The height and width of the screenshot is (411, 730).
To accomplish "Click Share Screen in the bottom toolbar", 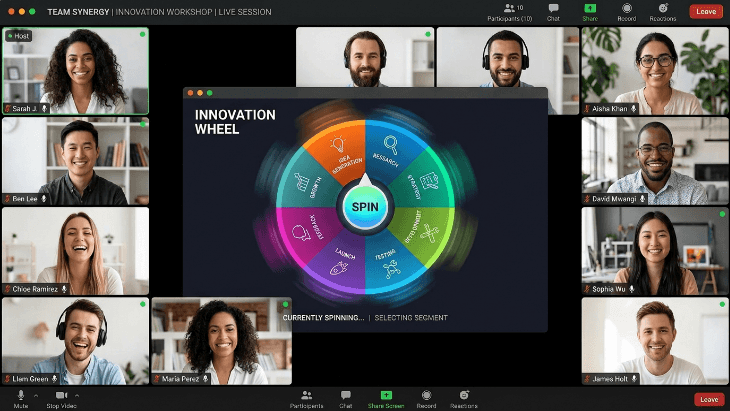I will pyautogui.click(x=386, y=399).
